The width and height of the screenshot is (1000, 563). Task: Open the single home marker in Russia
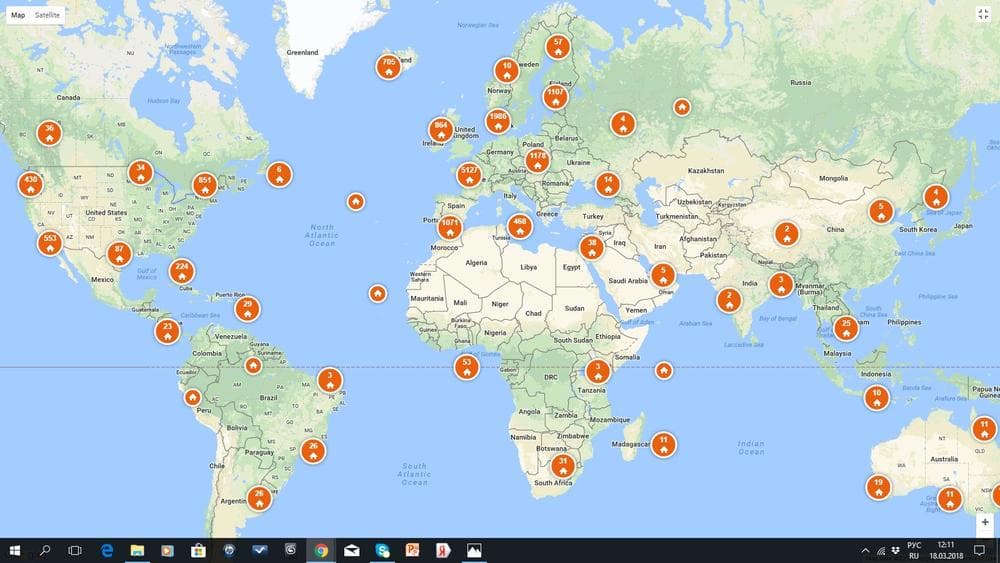[682, 106]
